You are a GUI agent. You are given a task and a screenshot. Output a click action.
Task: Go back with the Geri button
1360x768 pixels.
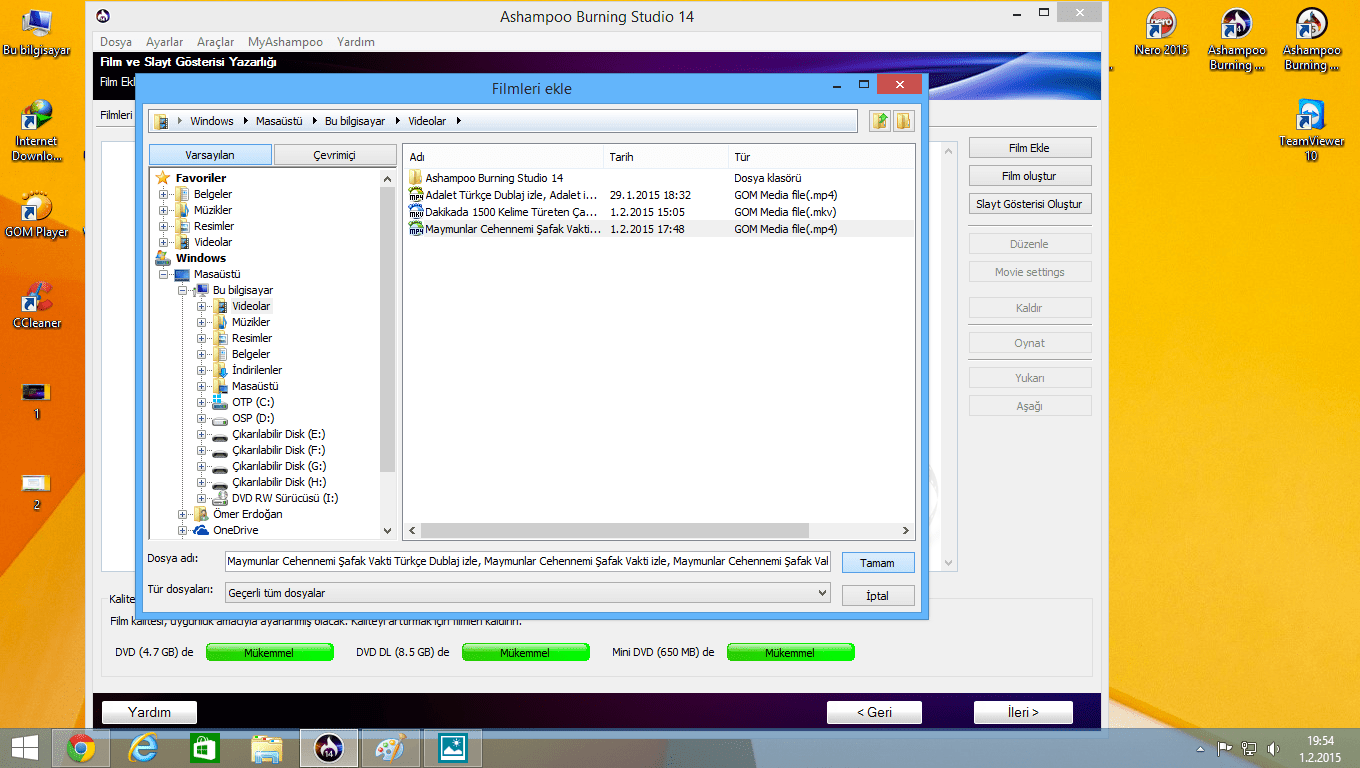(x=874, y=712)
